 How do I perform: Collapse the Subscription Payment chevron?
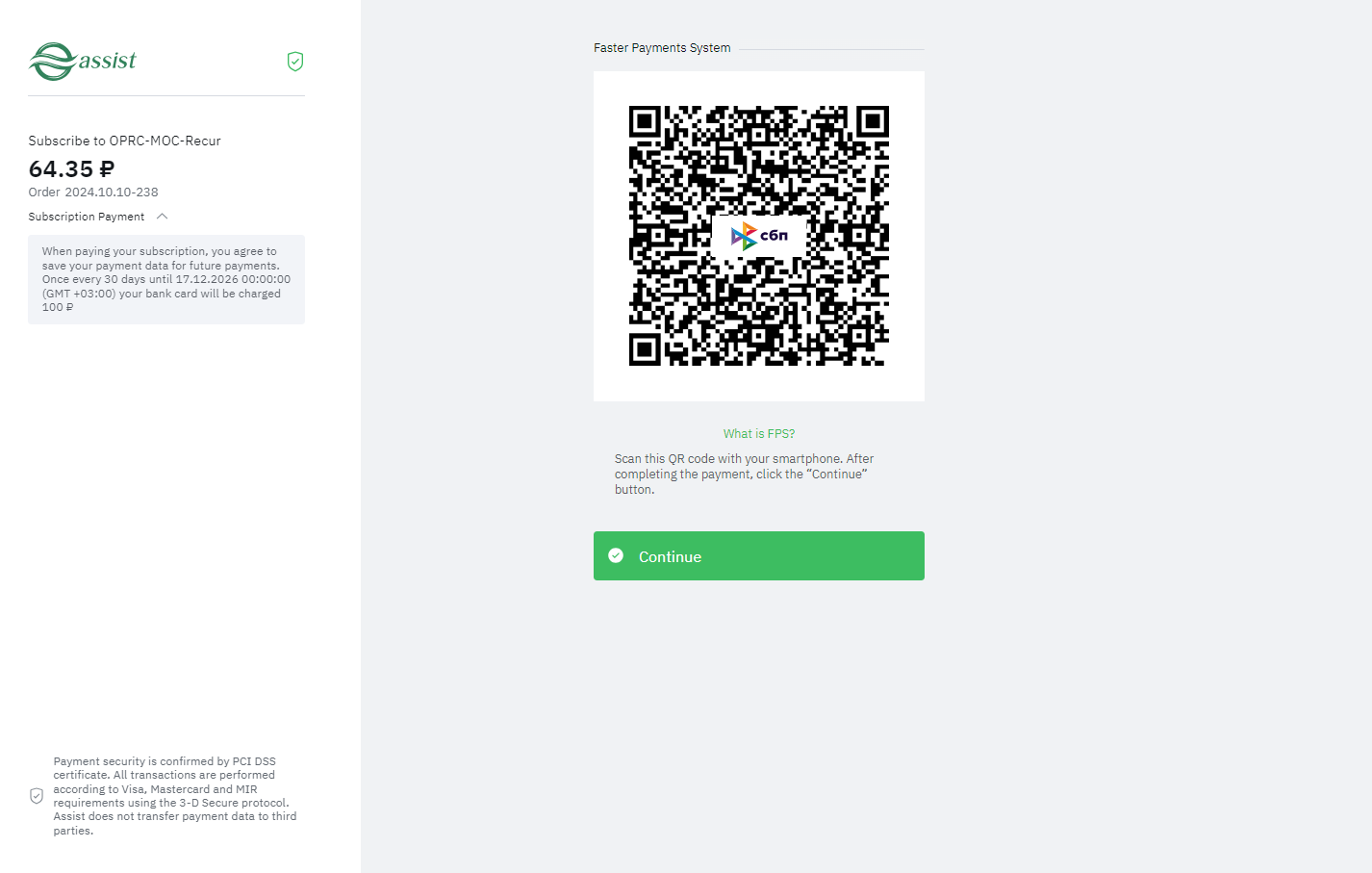pos(163,217)
